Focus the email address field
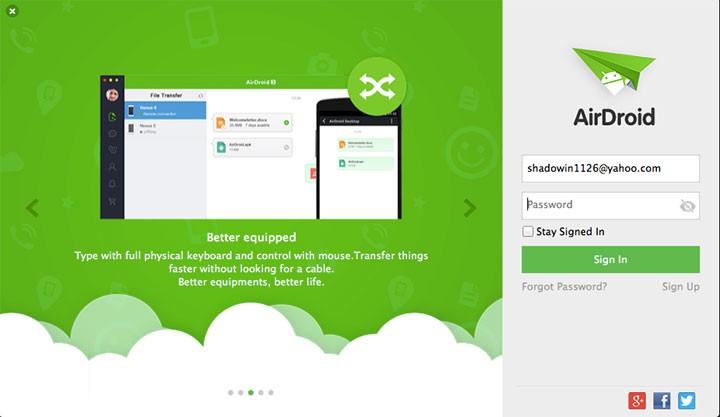The width and height of the screenshot is (720, 417). pyautogui.click(x=611, y=169)
